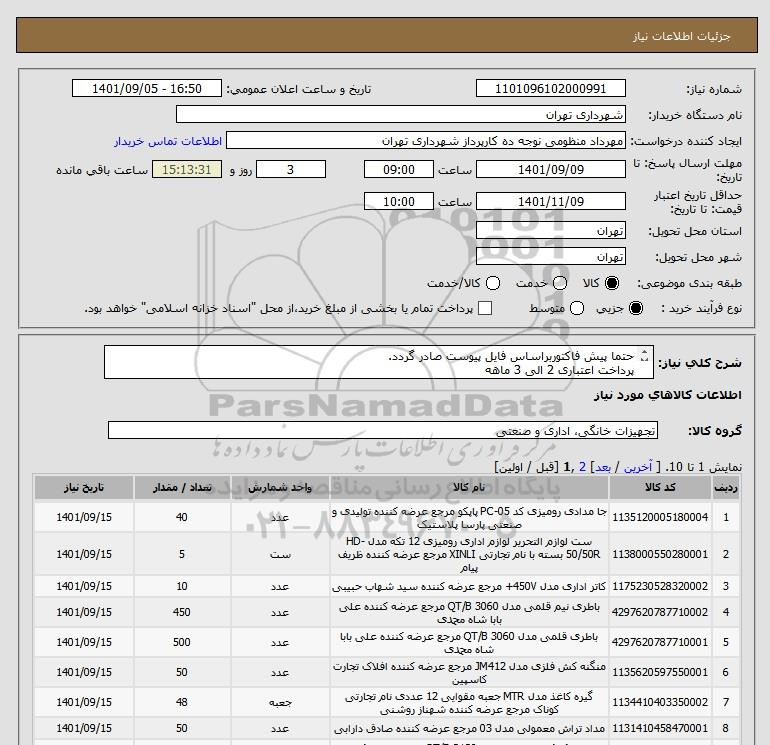Image resolution: width=770 pixels, height=745 pixels.
Task: Select the کالا/خدمت radio button
Action: pyautogui.click(x=493, y=283)
